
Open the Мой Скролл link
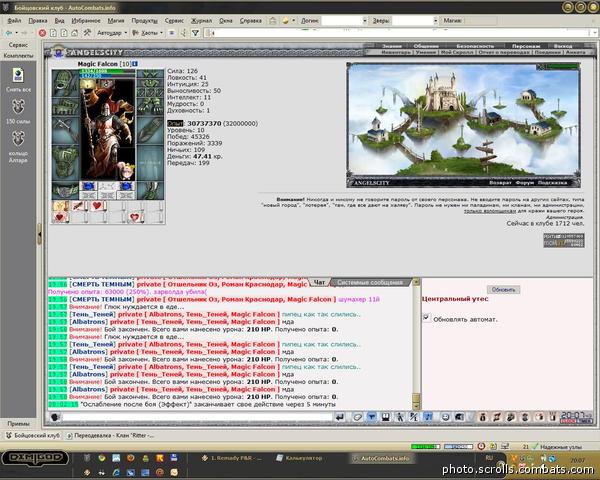click(x=457, y=52)
